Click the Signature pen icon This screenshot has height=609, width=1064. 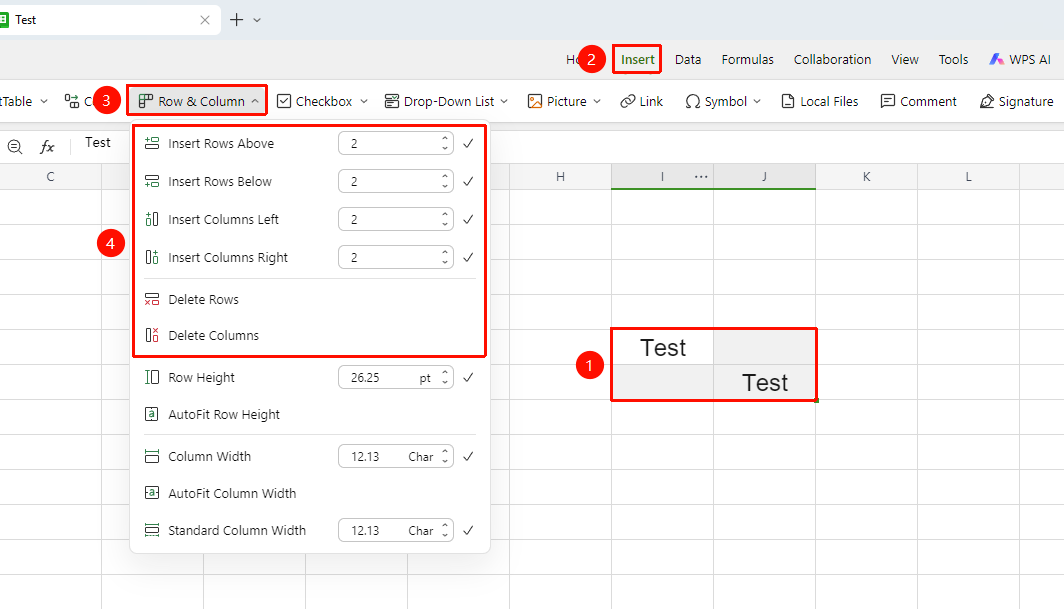point(987,101)
